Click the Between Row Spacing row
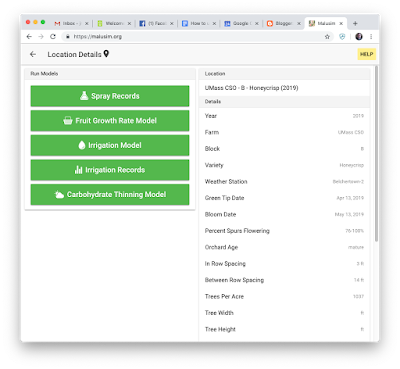 pyautogui.click(x=284, y=280)
